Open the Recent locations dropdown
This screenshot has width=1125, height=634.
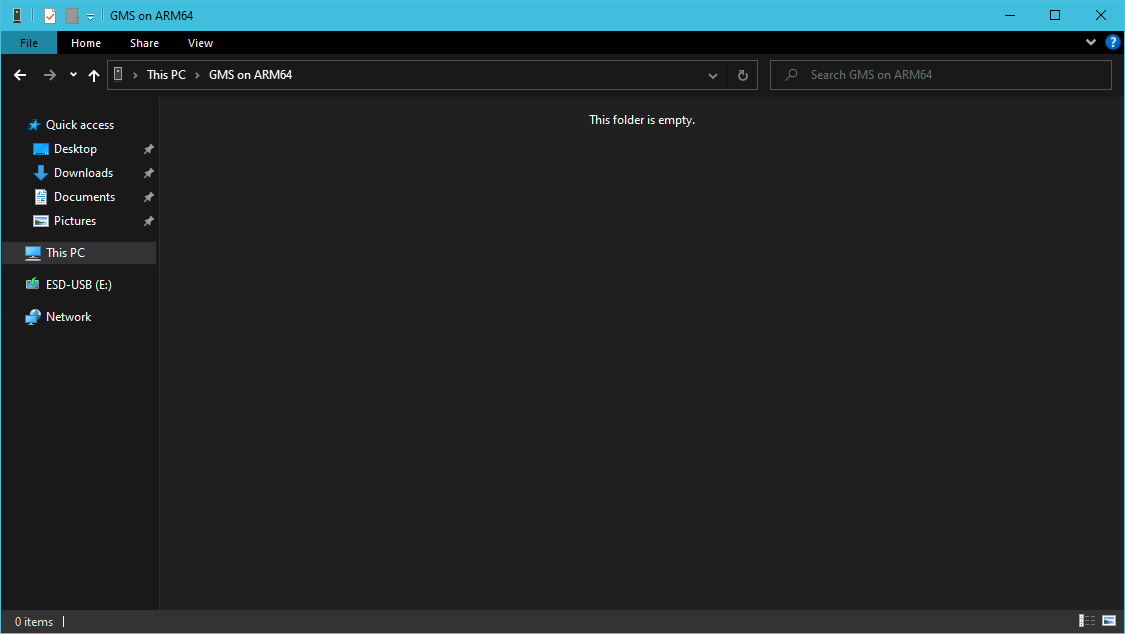pos(73,75)
